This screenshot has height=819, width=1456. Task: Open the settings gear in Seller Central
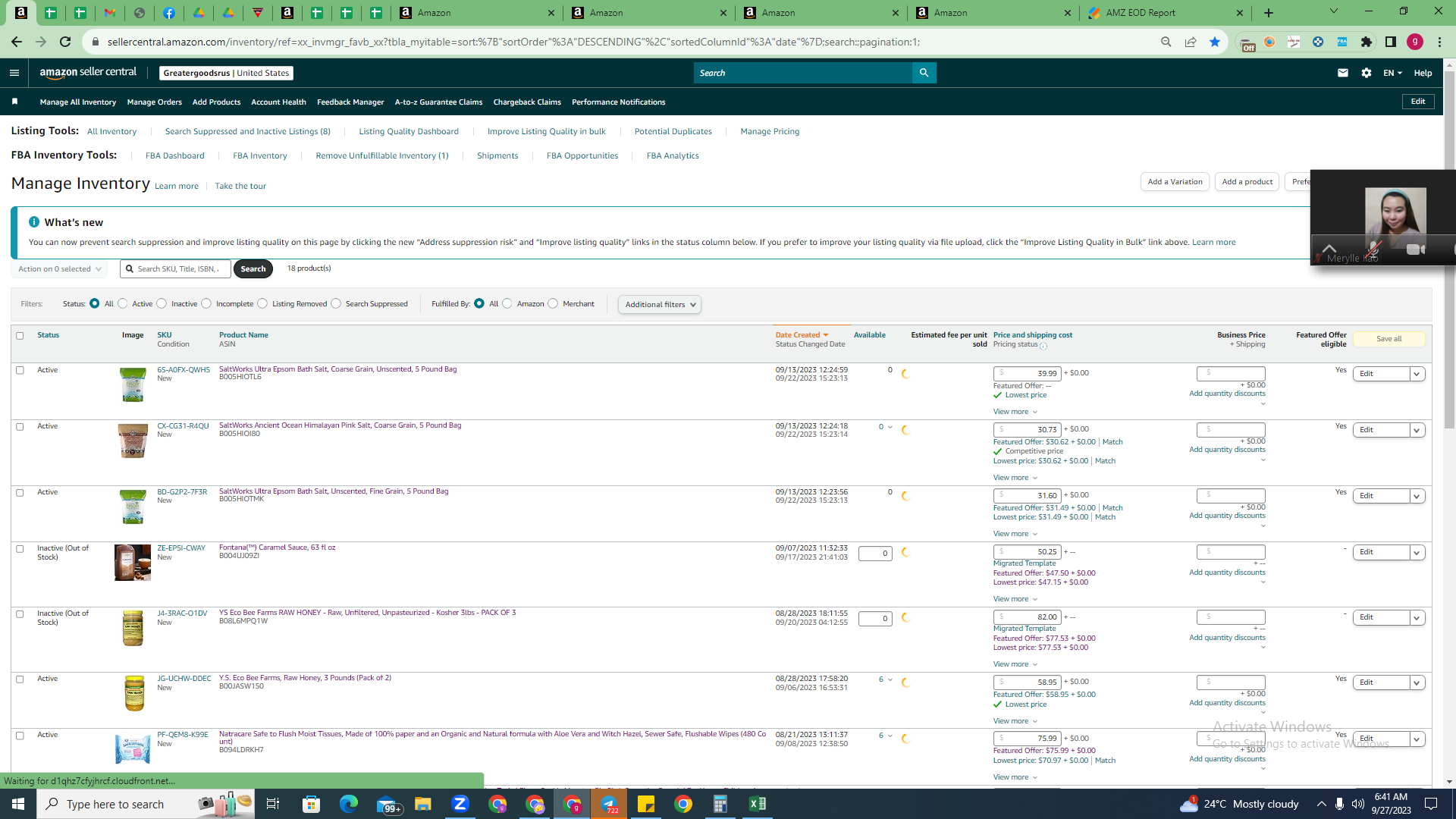pyautogui.click(x=1367, y=73)
